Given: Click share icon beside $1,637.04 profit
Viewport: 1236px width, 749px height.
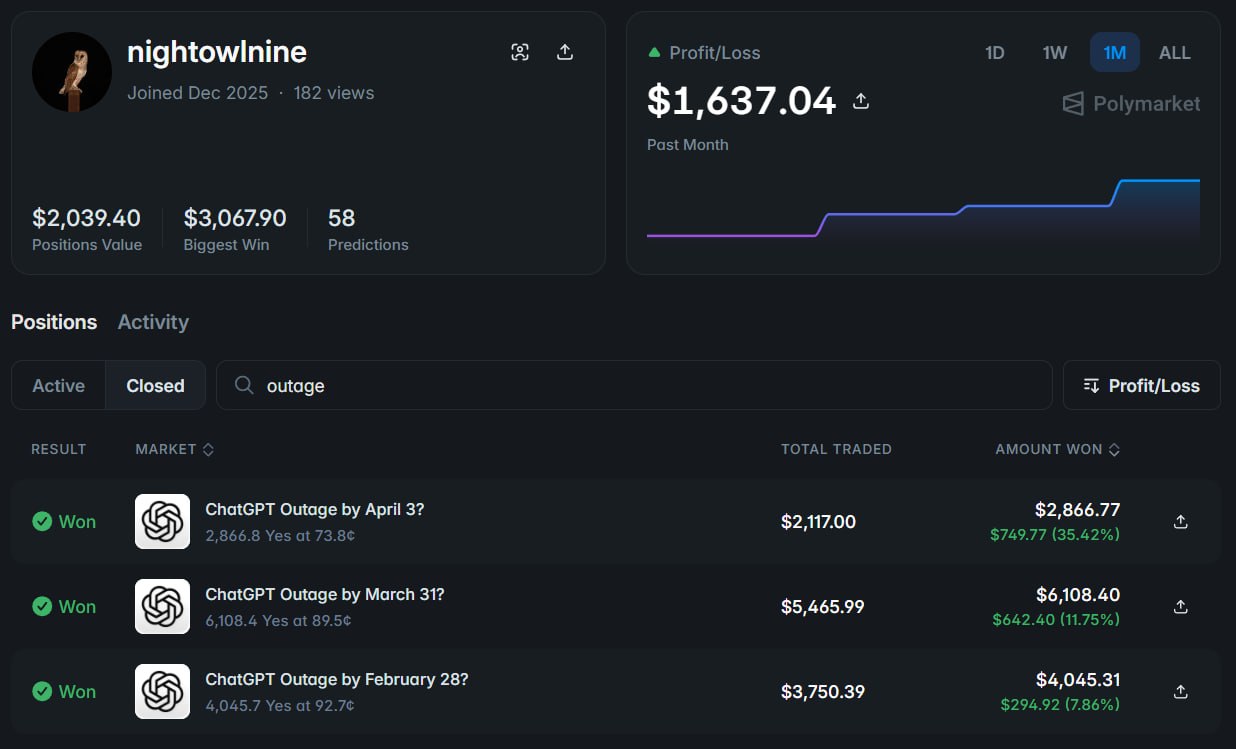Looking at the screenshot, I should (860, 101).
